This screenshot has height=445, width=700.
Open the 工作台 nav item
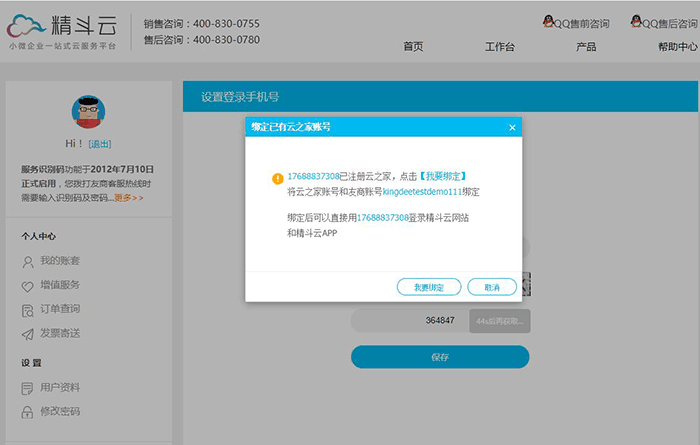coord(500,46)
